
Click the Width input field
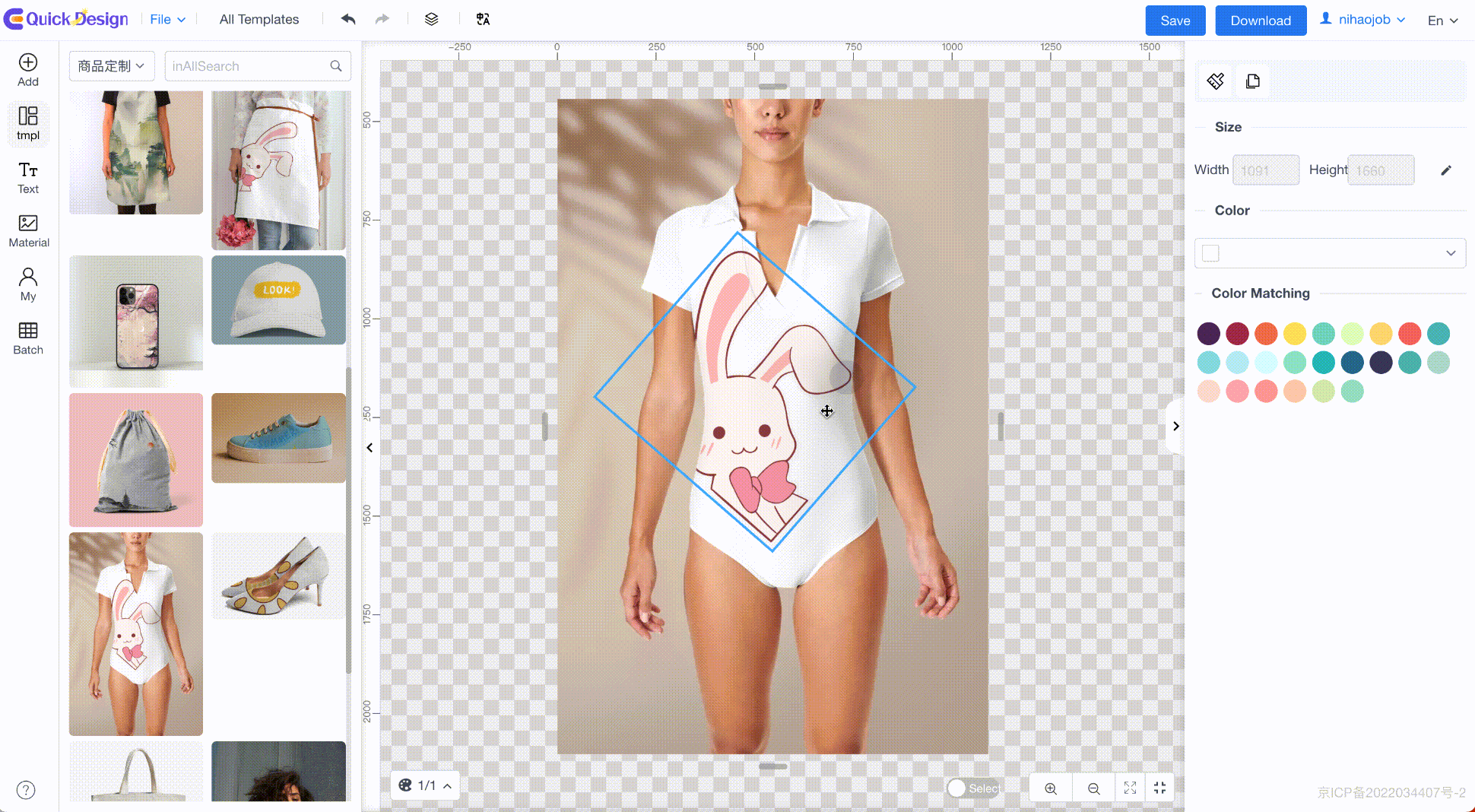(1266, 170)
